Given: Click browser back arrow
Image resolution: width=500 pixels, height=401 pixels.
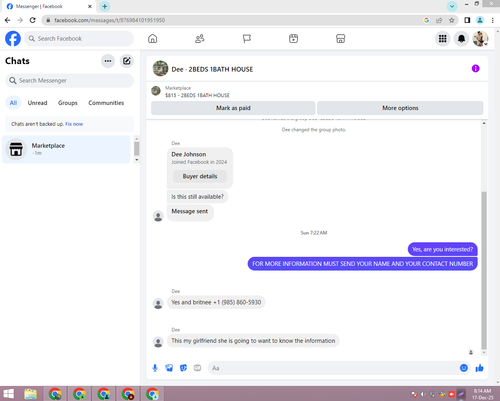Looking at the screenshot, I should 8,20.
